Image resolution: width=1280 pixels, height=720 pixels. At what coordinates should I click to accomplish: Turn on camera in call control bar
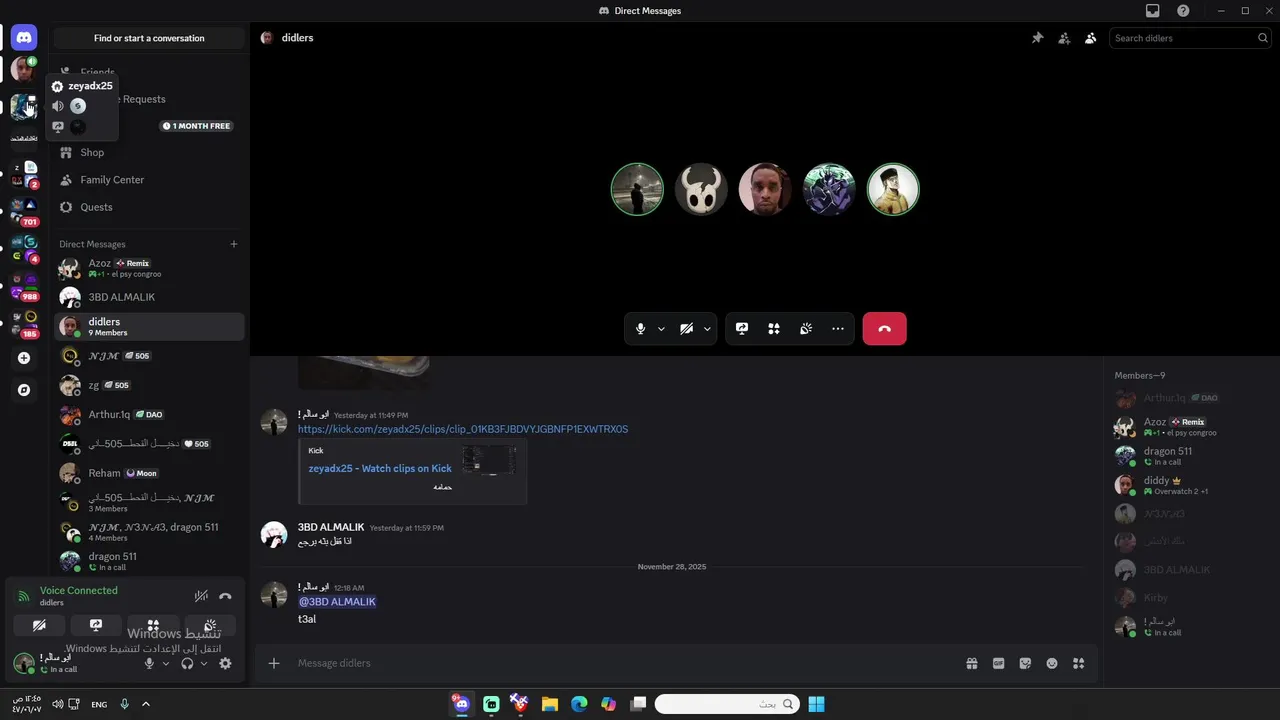tap(687, 329)
